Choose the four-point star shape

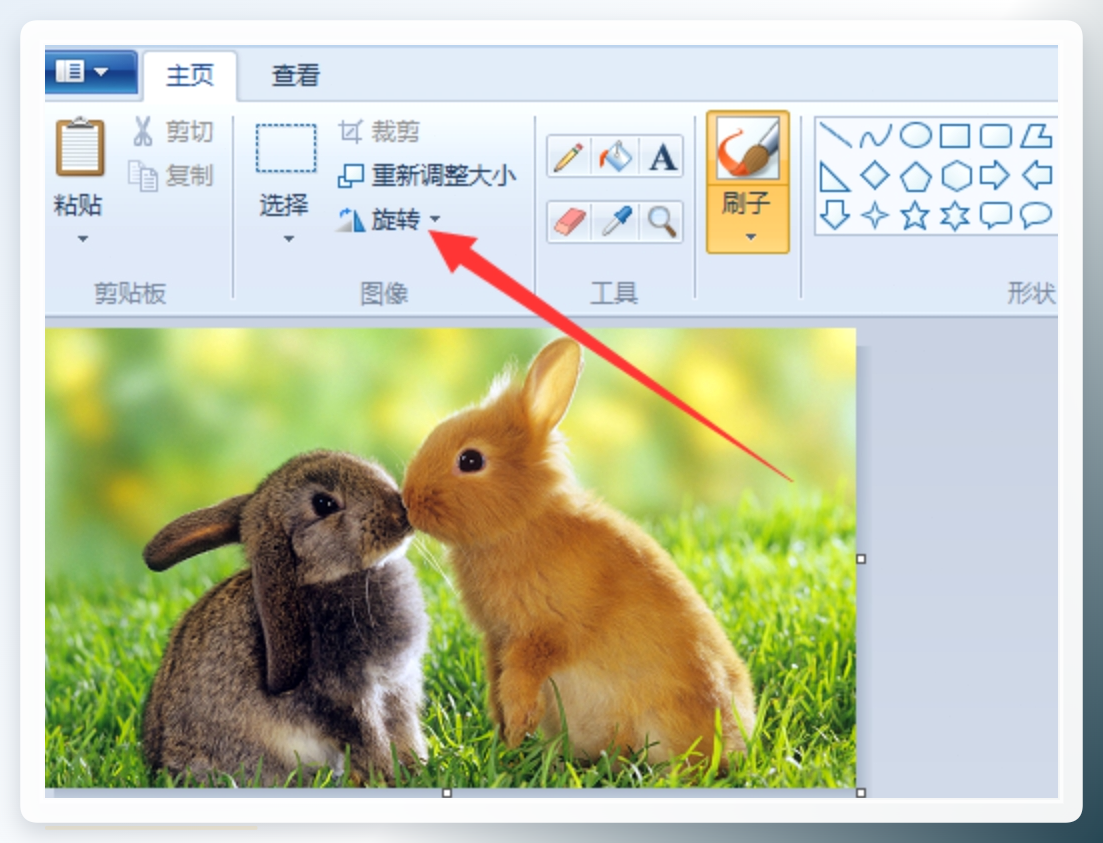875,215
